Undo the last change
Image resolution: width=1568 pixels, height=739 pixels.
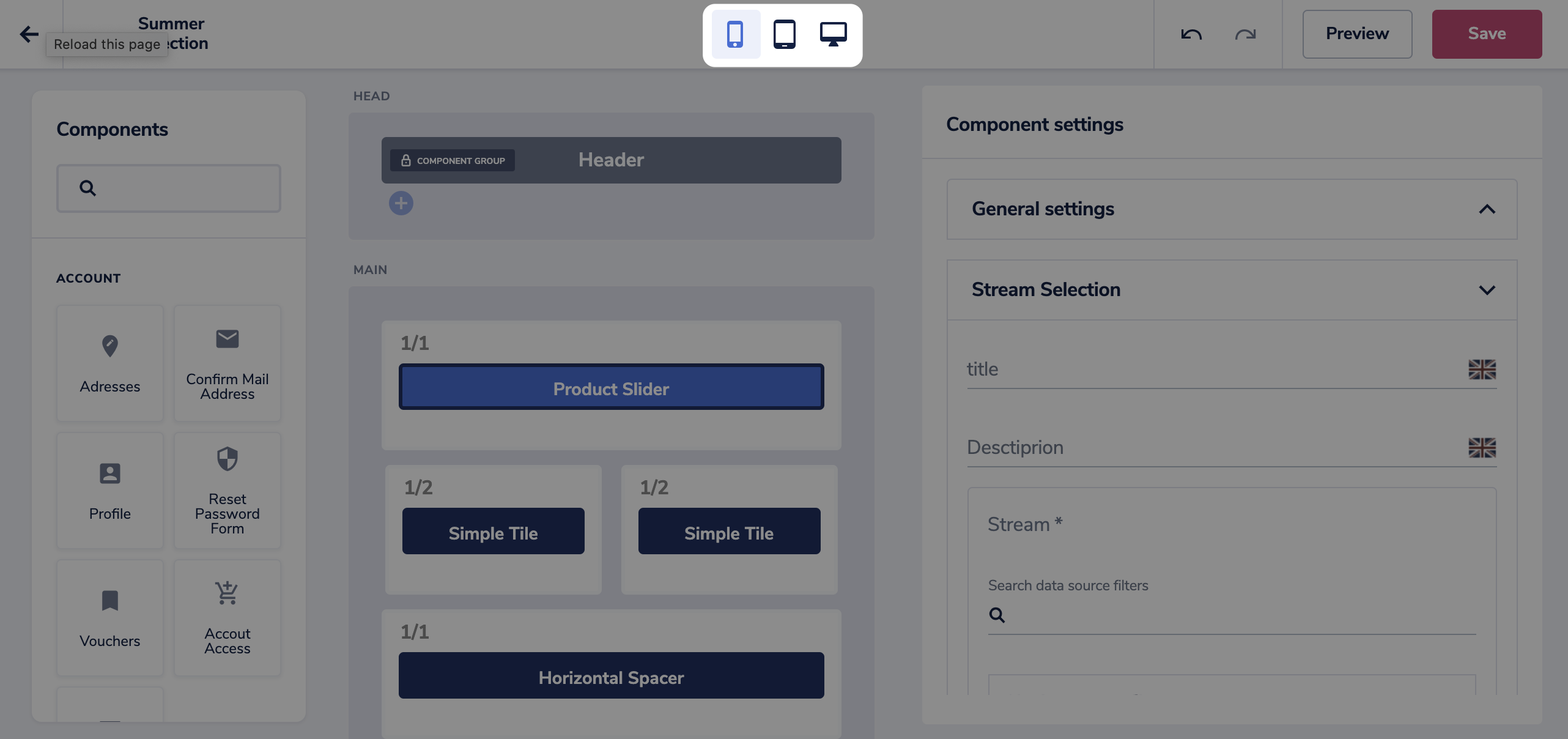tap(1191, 34)
